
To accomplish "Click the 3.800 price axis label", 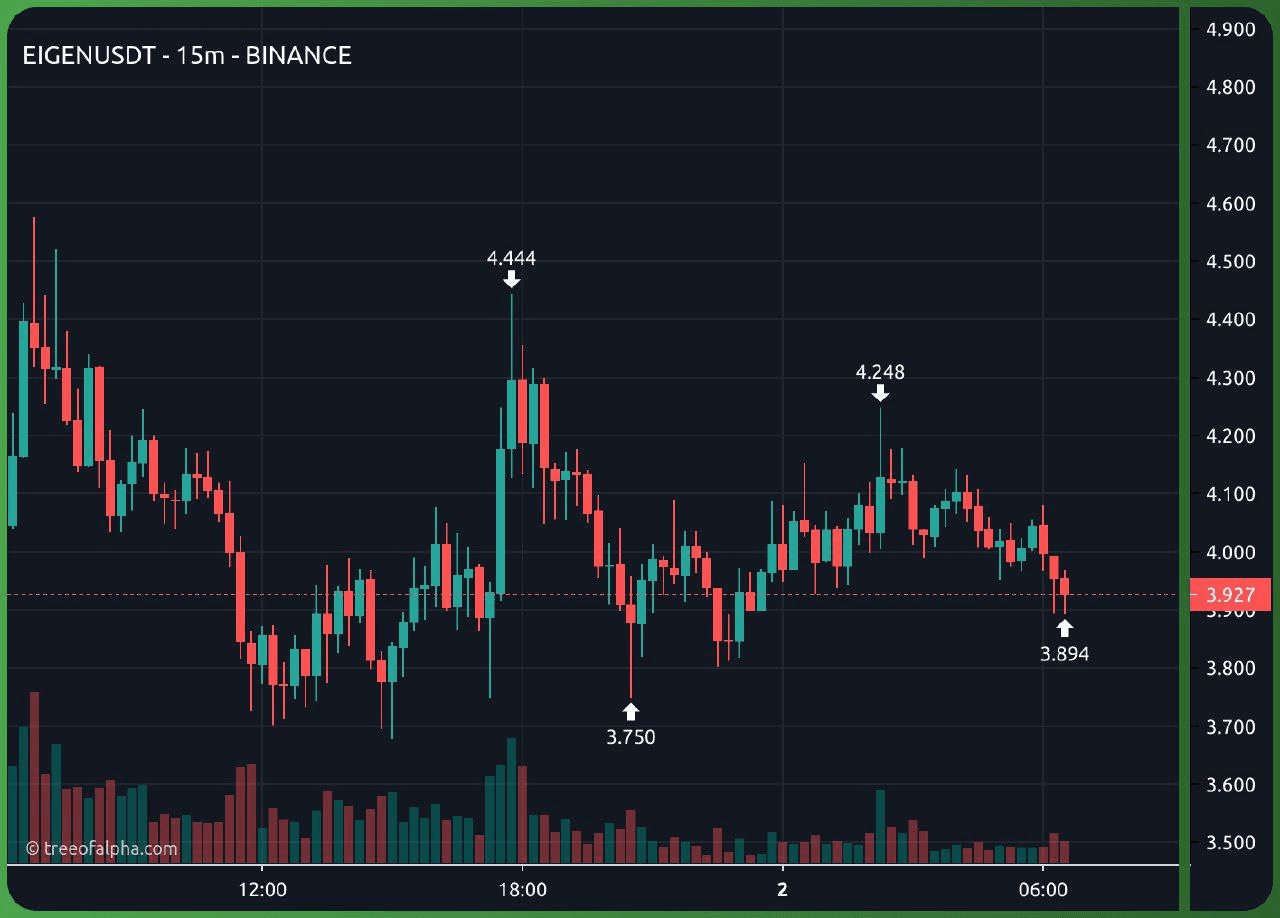I will pos(1231,668).
